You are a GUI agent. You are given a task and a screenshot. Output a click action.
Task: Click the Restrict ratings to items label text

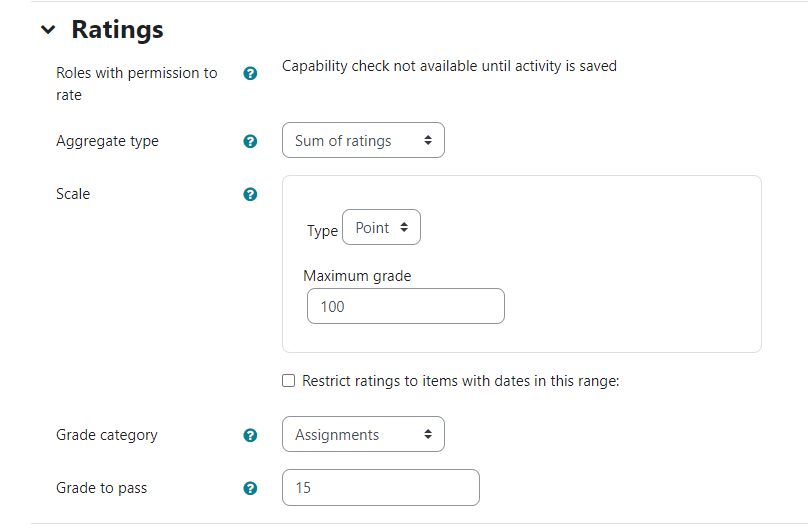460,381
